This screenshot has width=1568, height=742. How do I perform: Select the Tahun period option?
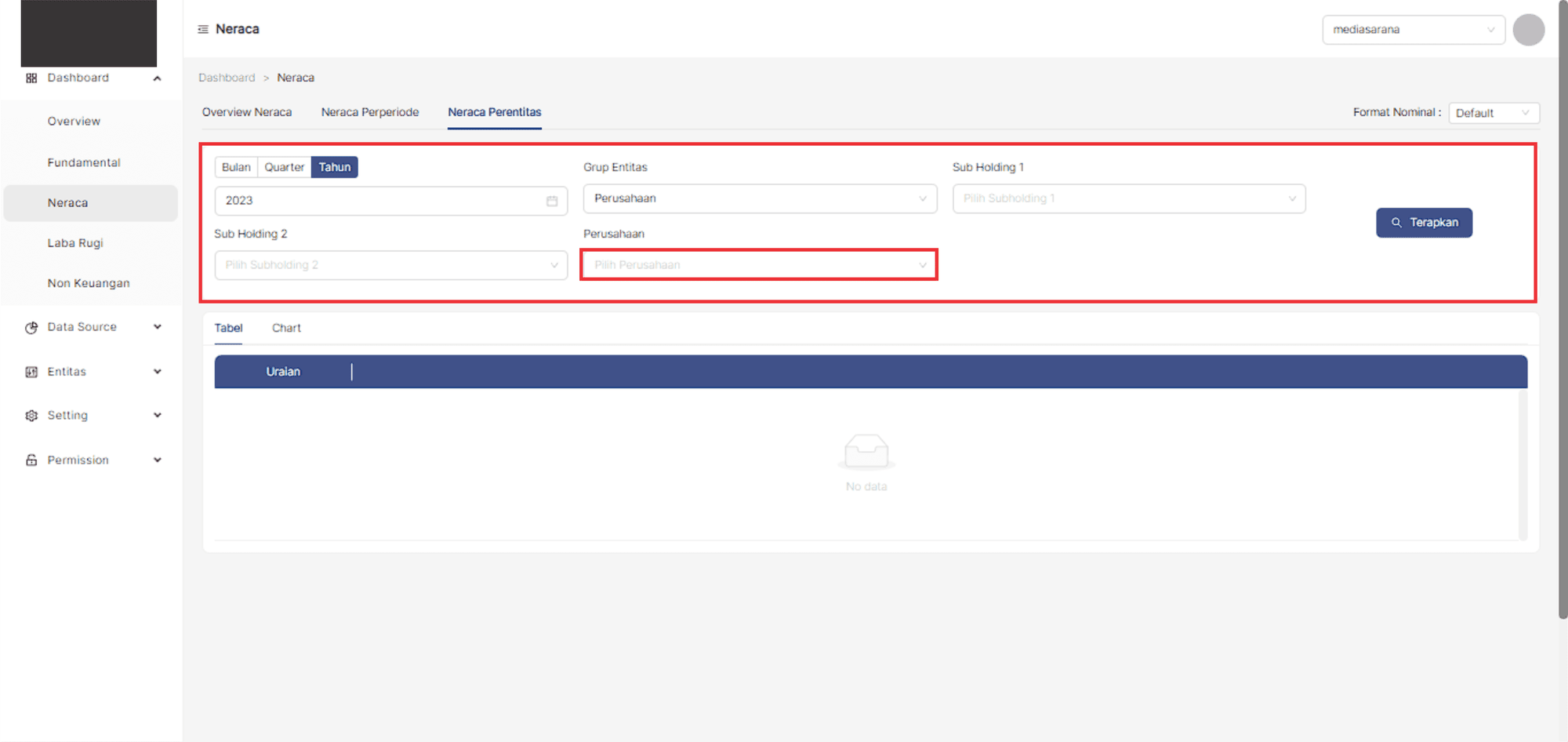[334, 167]
